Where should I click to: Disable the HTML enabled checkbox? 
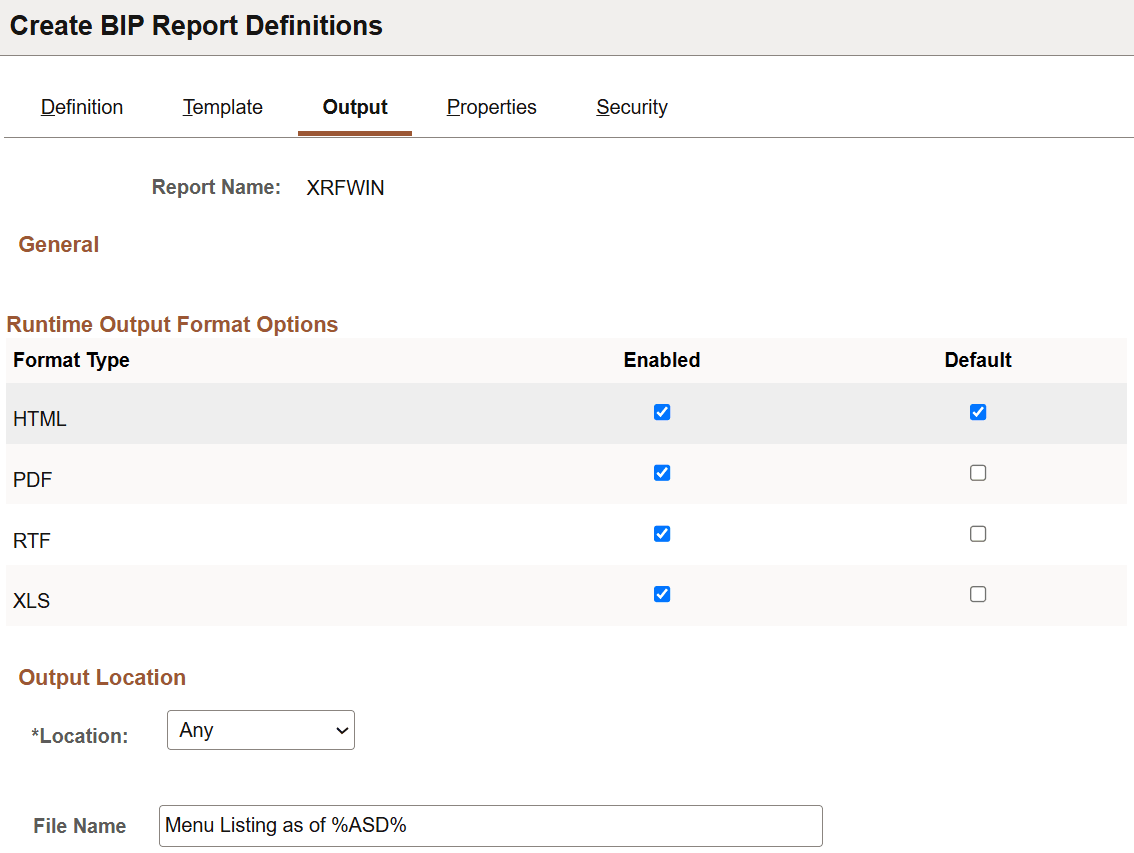[661, 412]
